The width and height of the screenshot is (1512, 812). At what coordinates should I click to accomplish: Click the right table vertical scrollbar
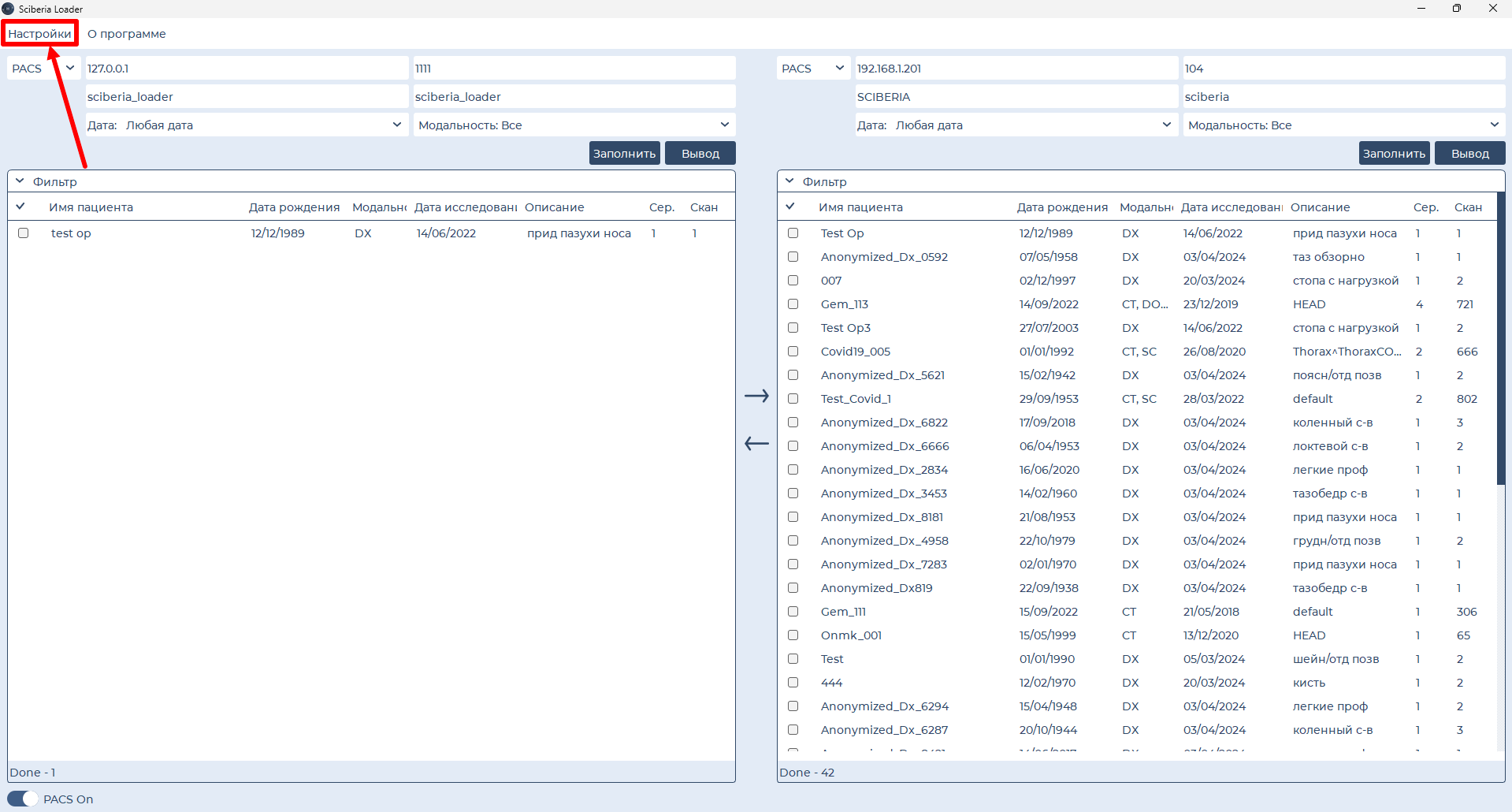1501,339
